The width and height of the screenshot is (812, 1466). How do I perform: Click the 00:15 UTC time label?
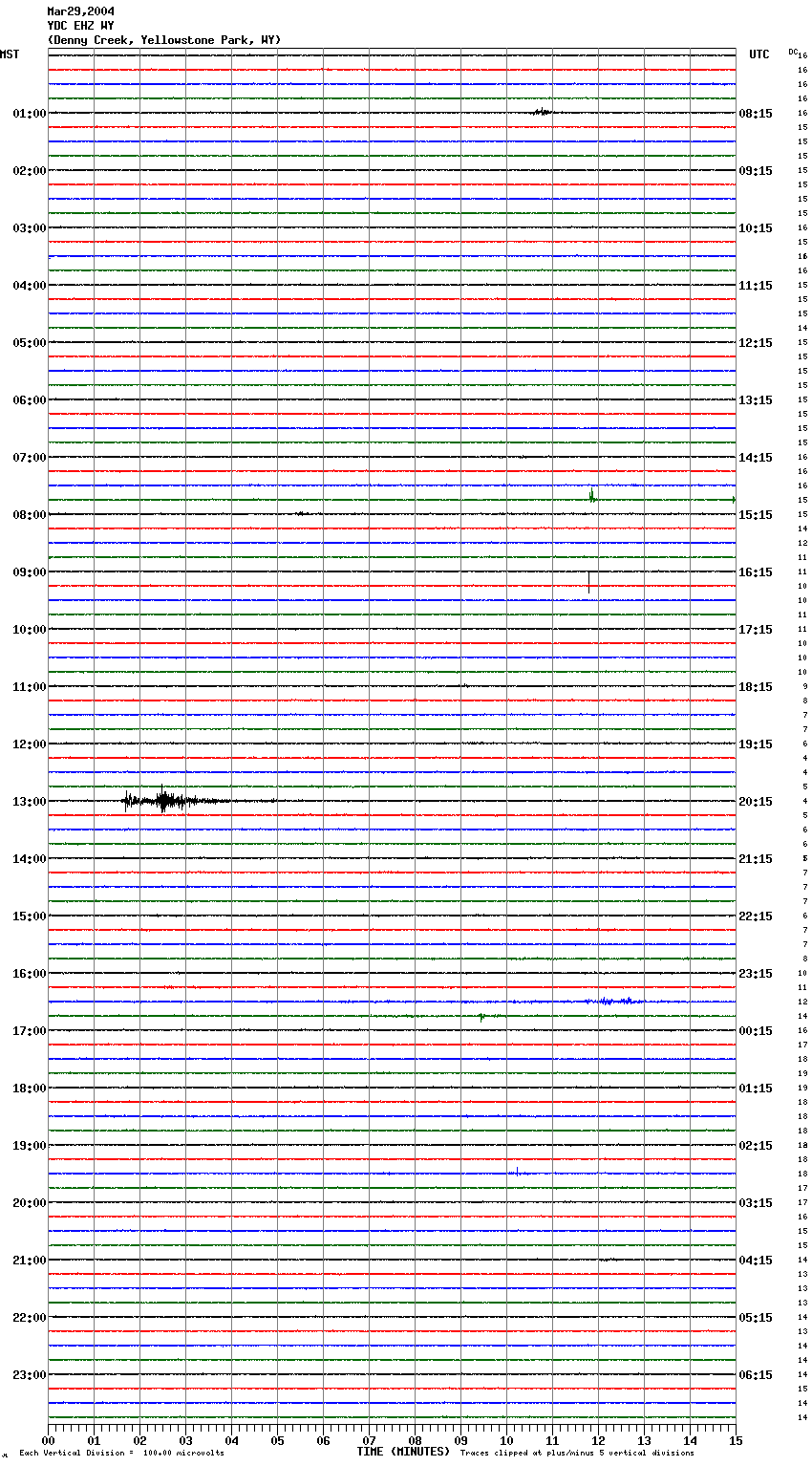click(756, 1031)
